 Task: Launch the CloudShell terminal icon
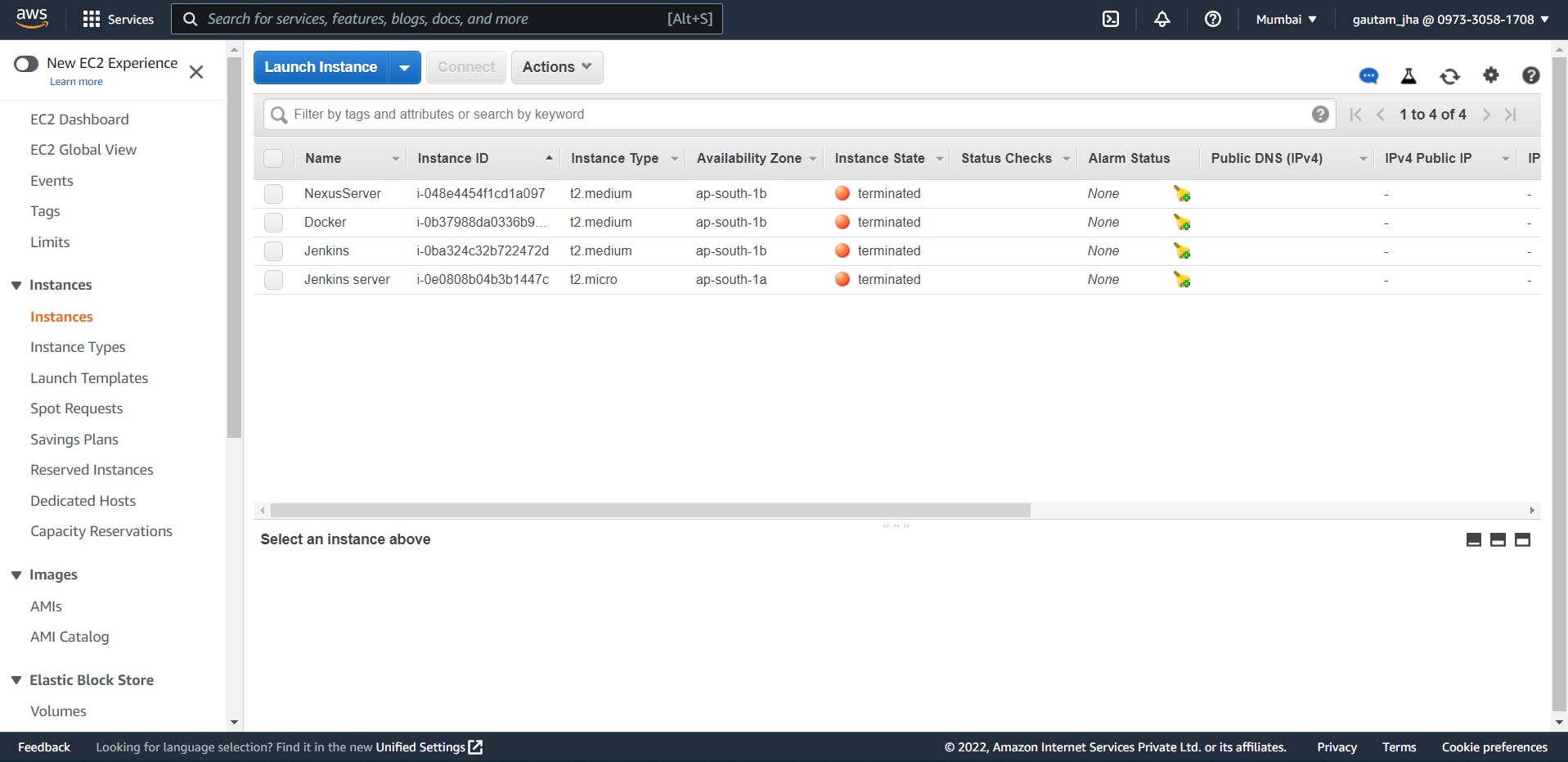(x=1111, y=19)
